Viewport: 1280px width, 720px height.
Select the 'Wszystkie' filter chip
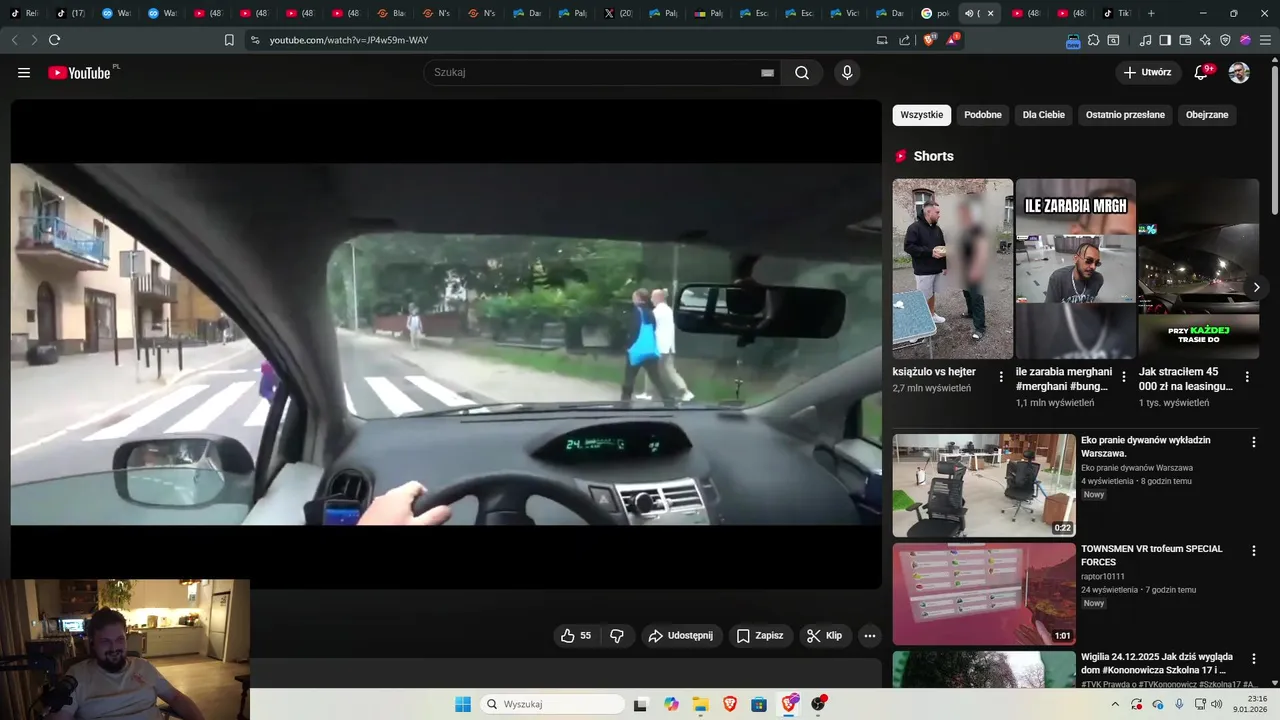tap(922, 115)
